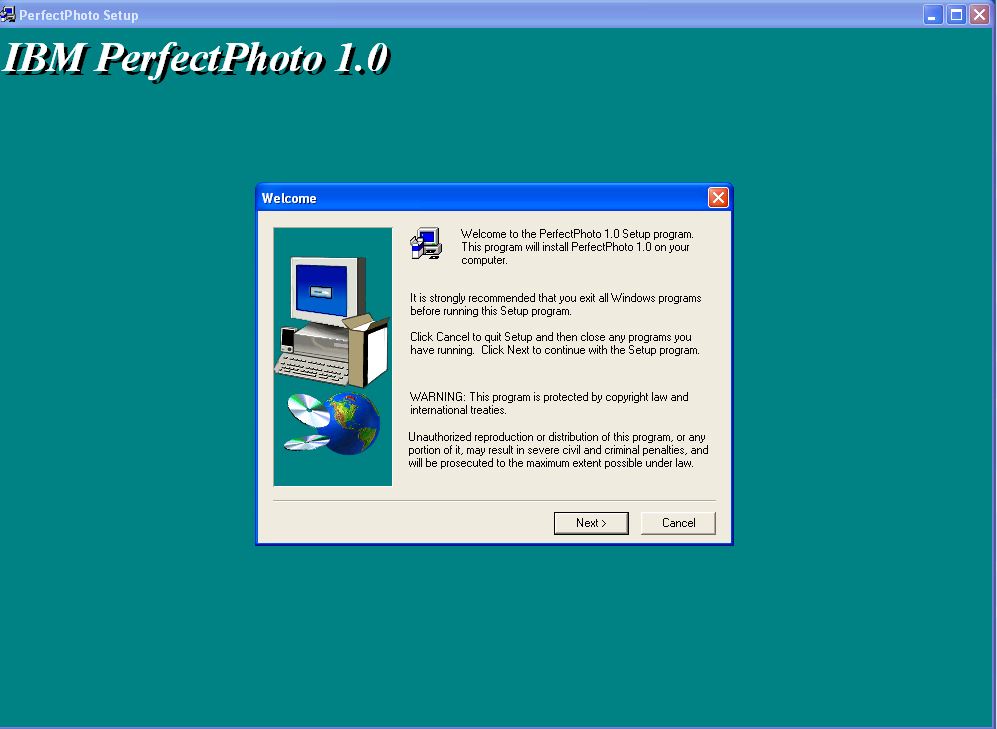Maximize the PerfectPhoto Setup window
Image resolution: width=997 pixels, height=729 pixels.
click(x=956, y=15)
